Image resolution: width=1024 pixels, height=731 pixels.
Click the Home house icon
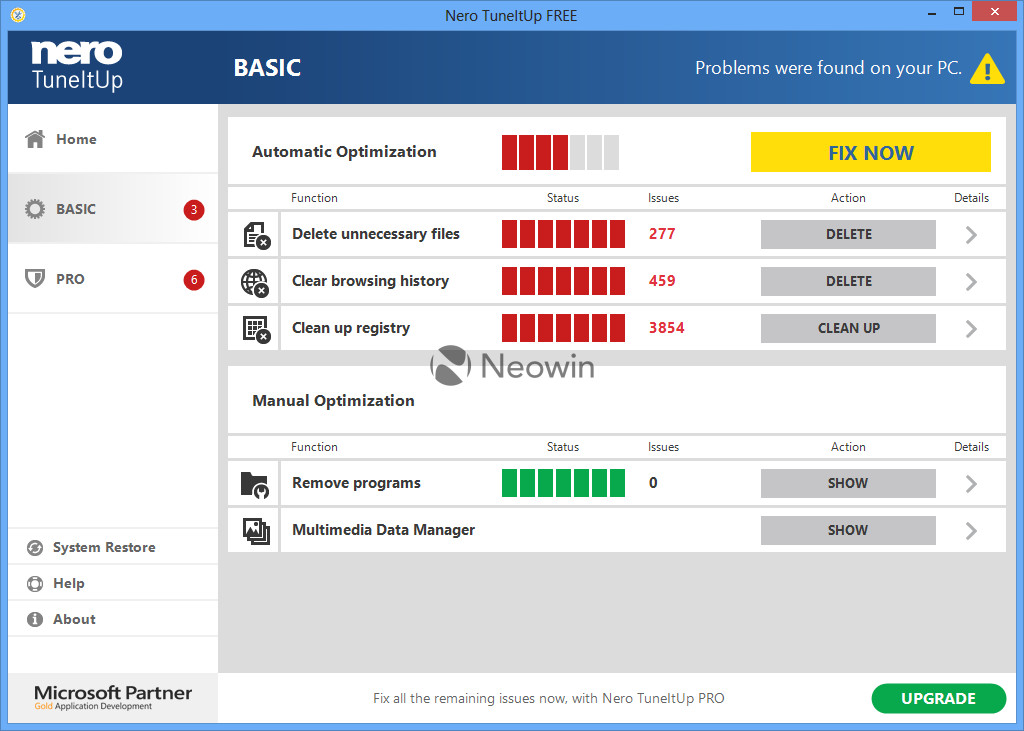coord(35,138)
